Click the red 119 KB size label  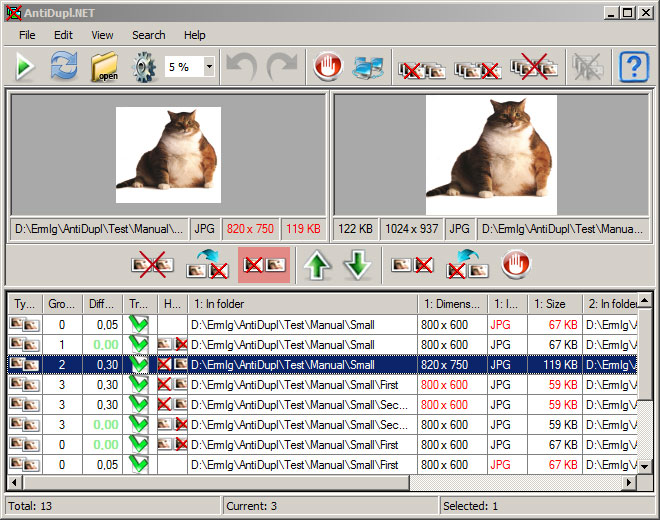tap(303, 229)
